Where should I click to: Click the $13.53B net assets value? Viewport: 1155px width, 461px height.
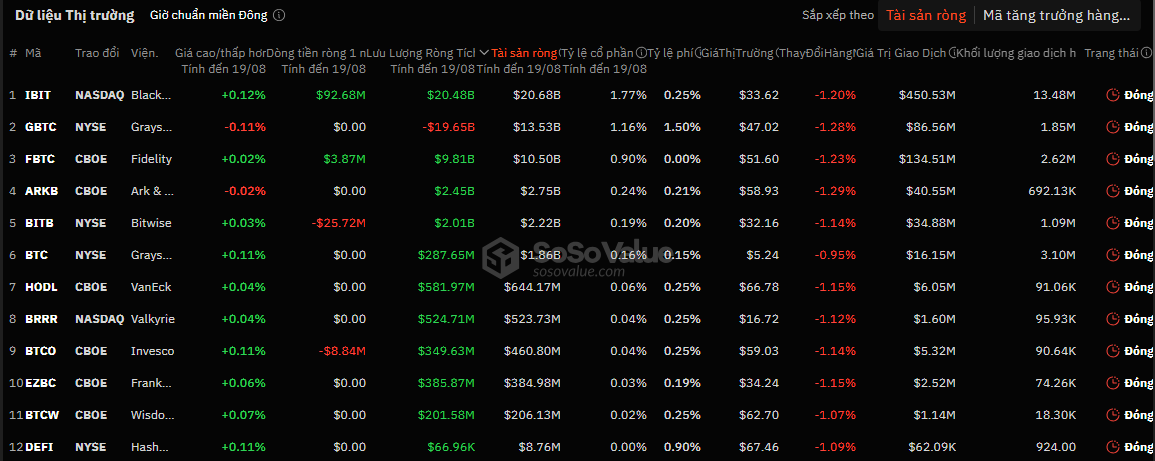(537, 127)
